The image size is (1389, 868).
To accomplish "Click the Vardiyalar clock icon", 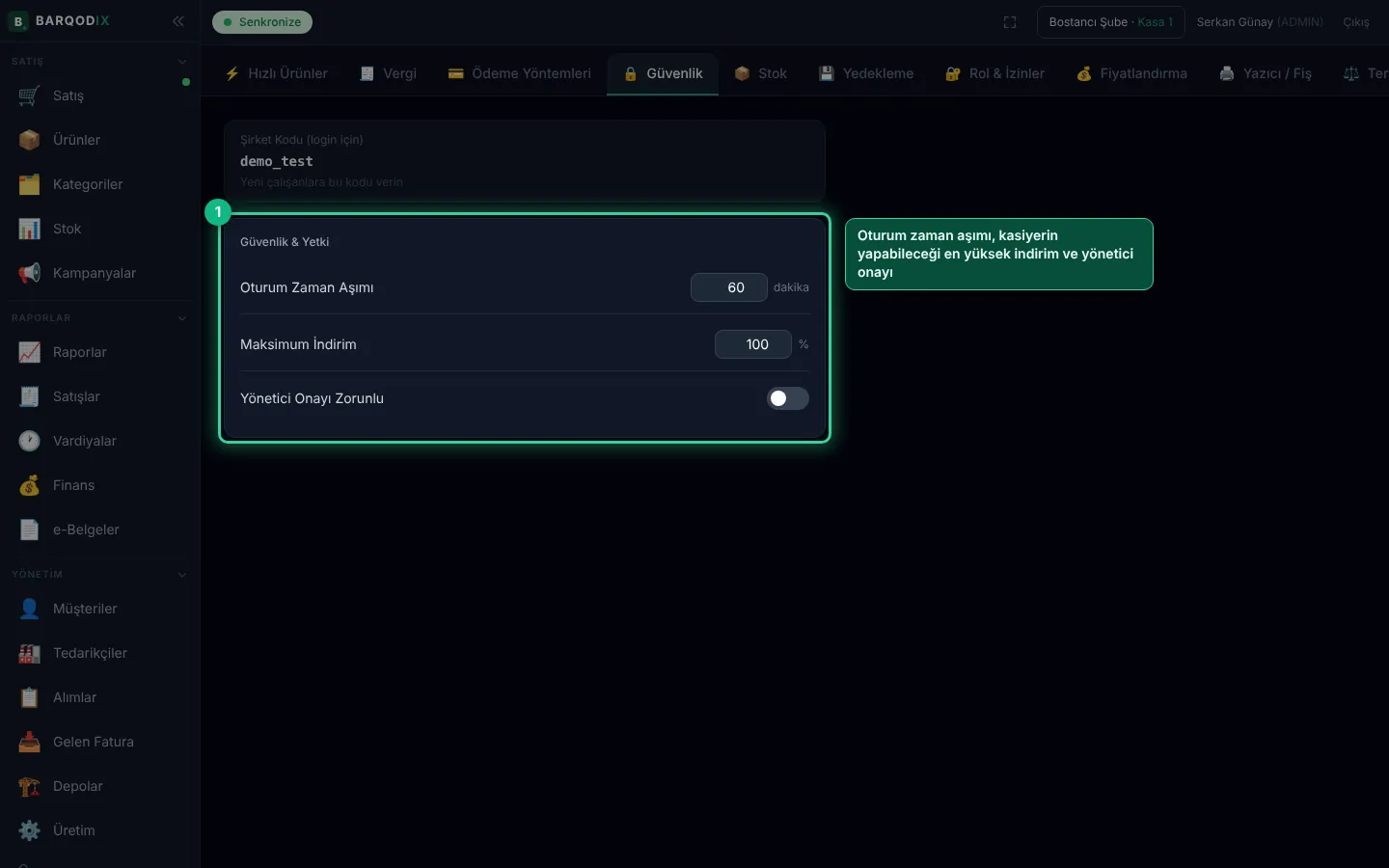I will click(x=30, y=441).
